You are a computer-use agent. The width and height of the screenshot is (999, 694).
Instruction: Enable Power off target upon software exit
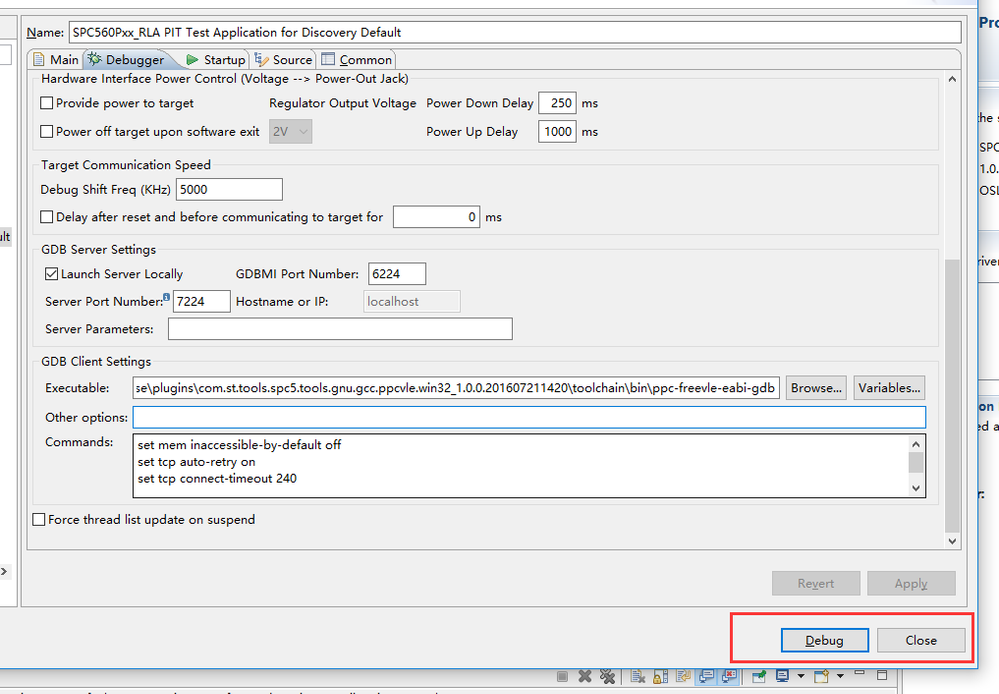point(47,132)
